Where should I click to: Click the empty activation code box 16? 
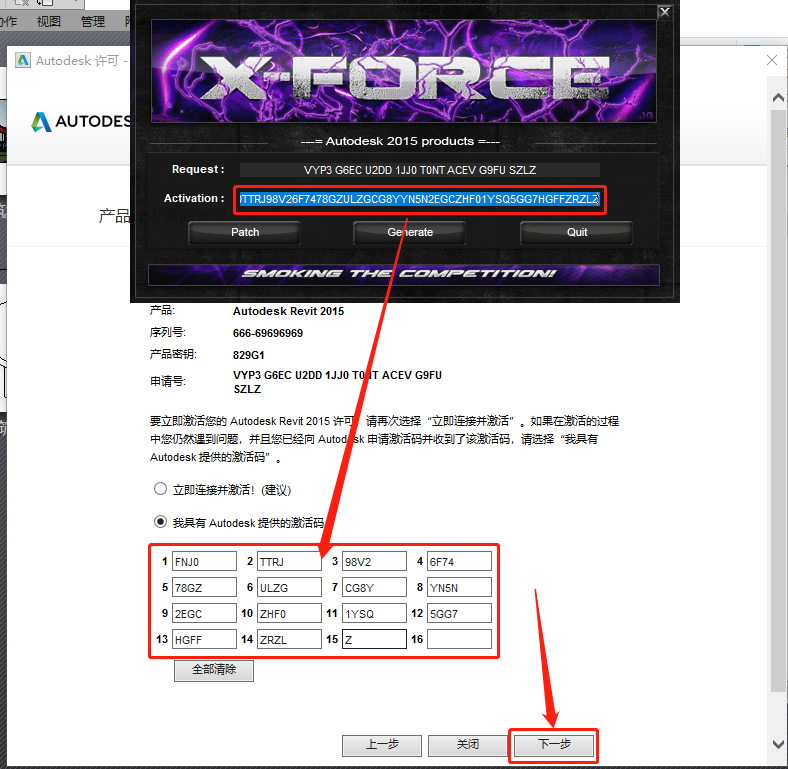tap(459, 639)
